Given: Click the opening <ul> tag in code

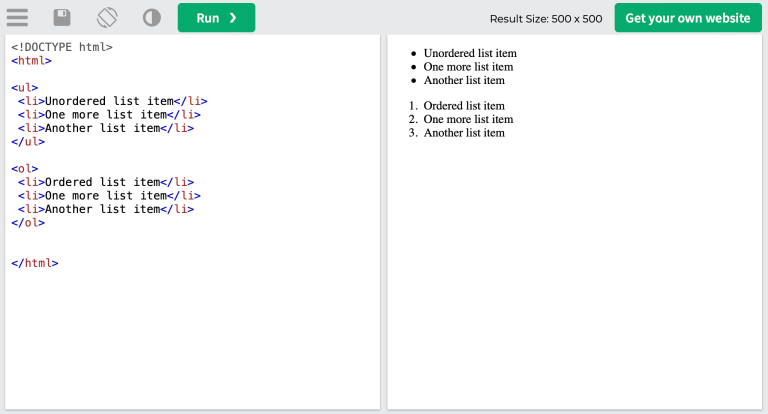Looking at the screenshot, I should click(x=28, y=87).
